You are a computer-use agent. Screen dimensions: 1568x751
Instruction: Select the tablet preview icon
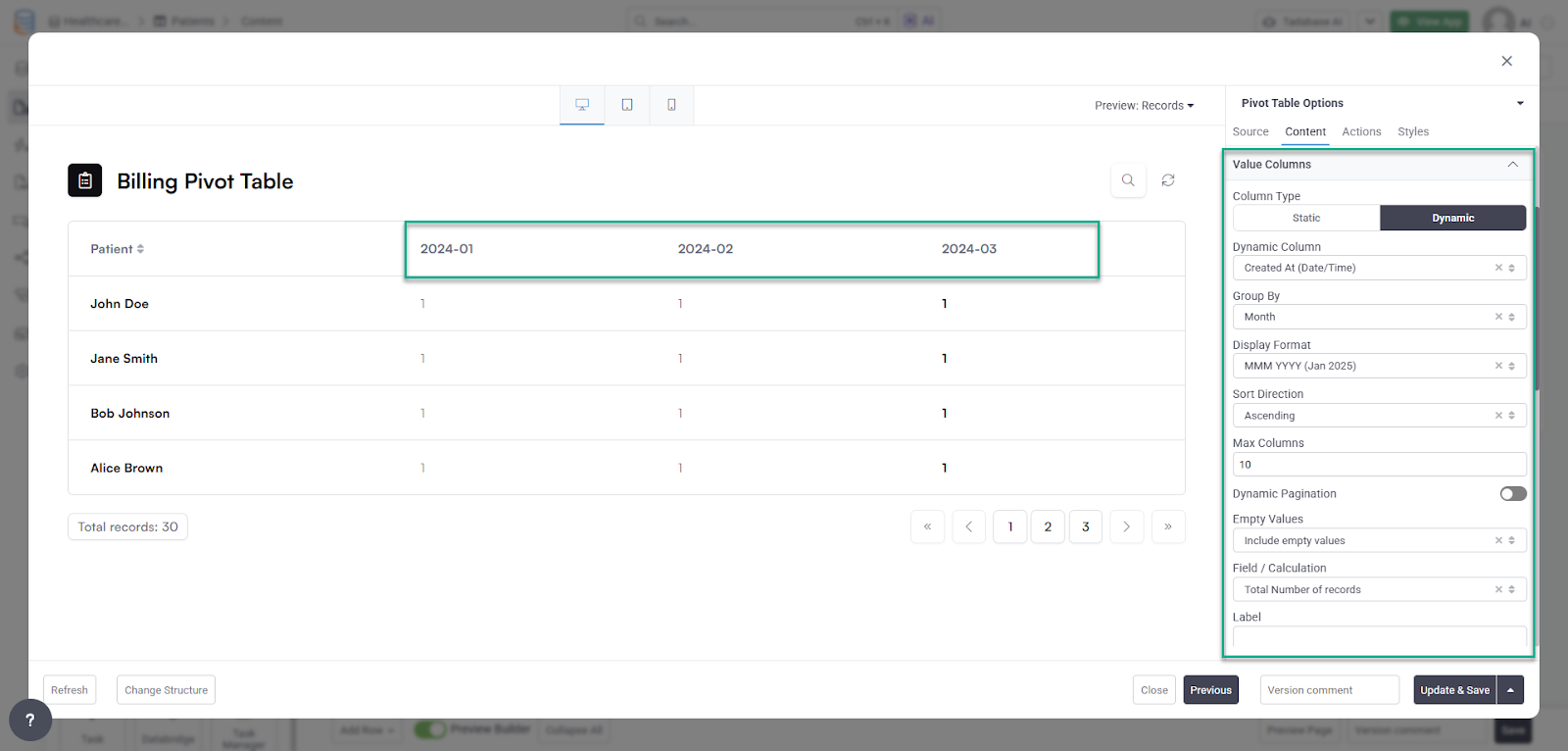click(x=627, y=105)
